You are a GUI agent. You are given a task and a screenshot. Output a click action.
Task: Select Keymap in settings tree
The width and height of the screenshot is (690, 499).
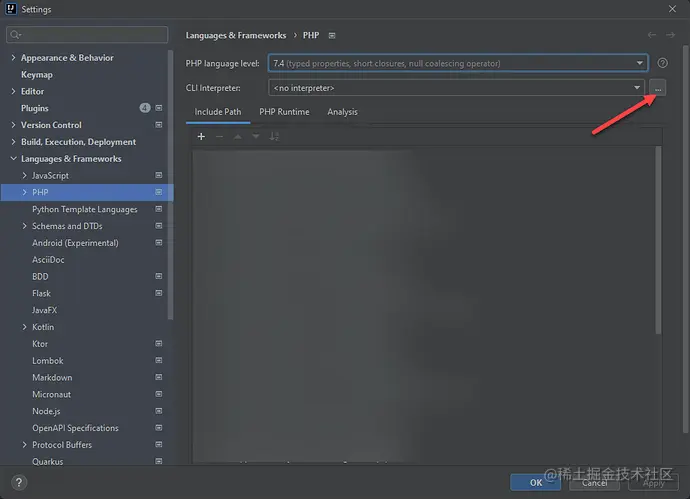click(x=37, y=75)
